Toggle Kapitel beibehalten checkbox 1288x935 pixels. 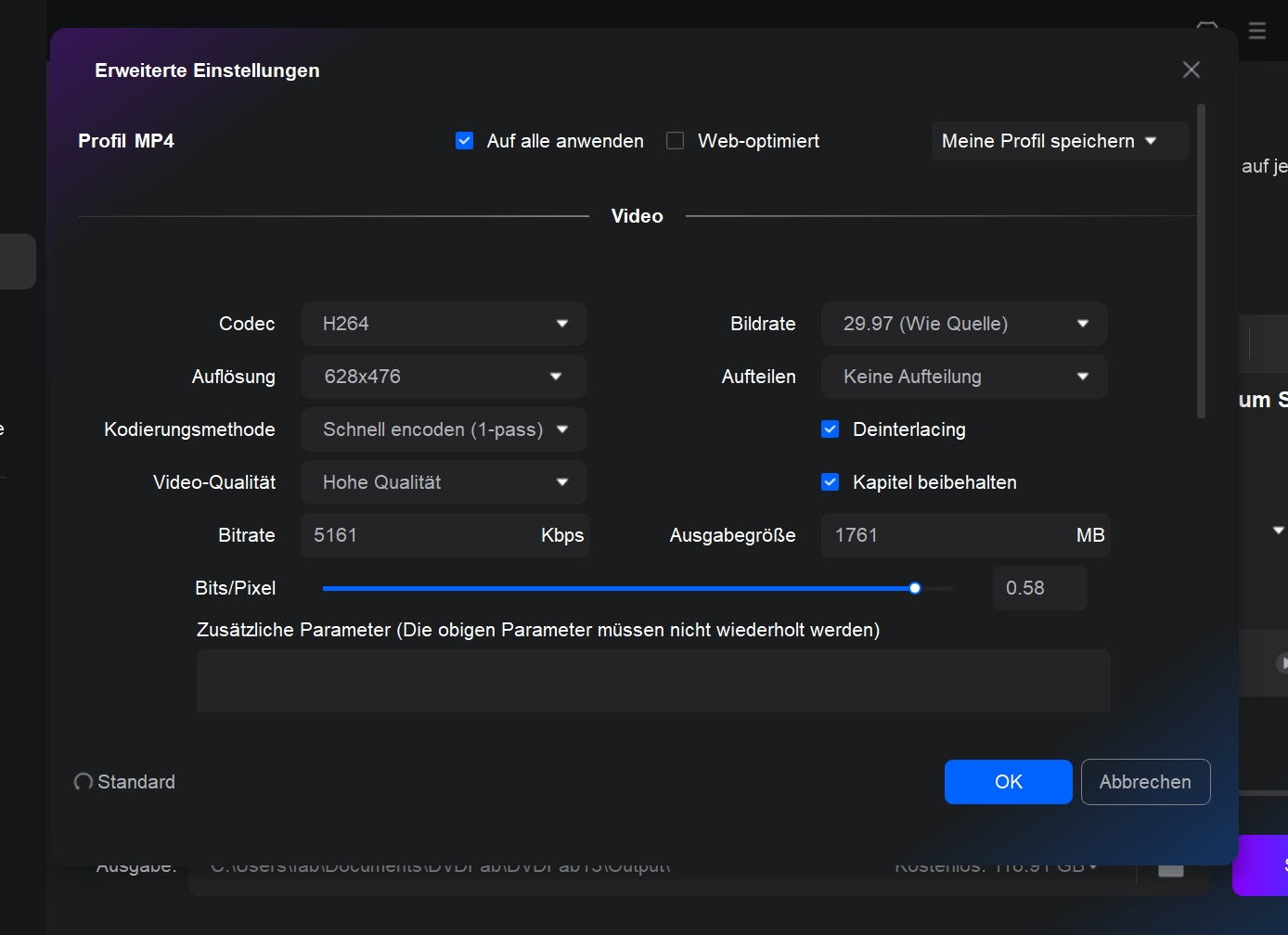831,482
